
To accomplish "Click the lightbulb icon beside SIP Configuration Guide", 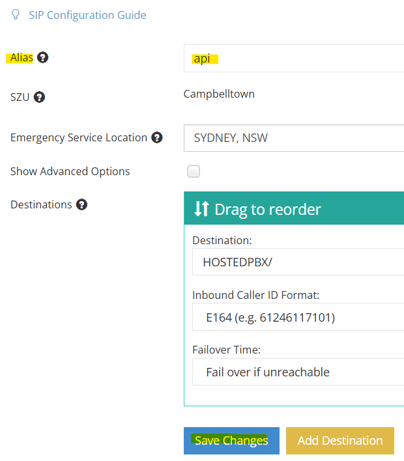I will 15,15.
